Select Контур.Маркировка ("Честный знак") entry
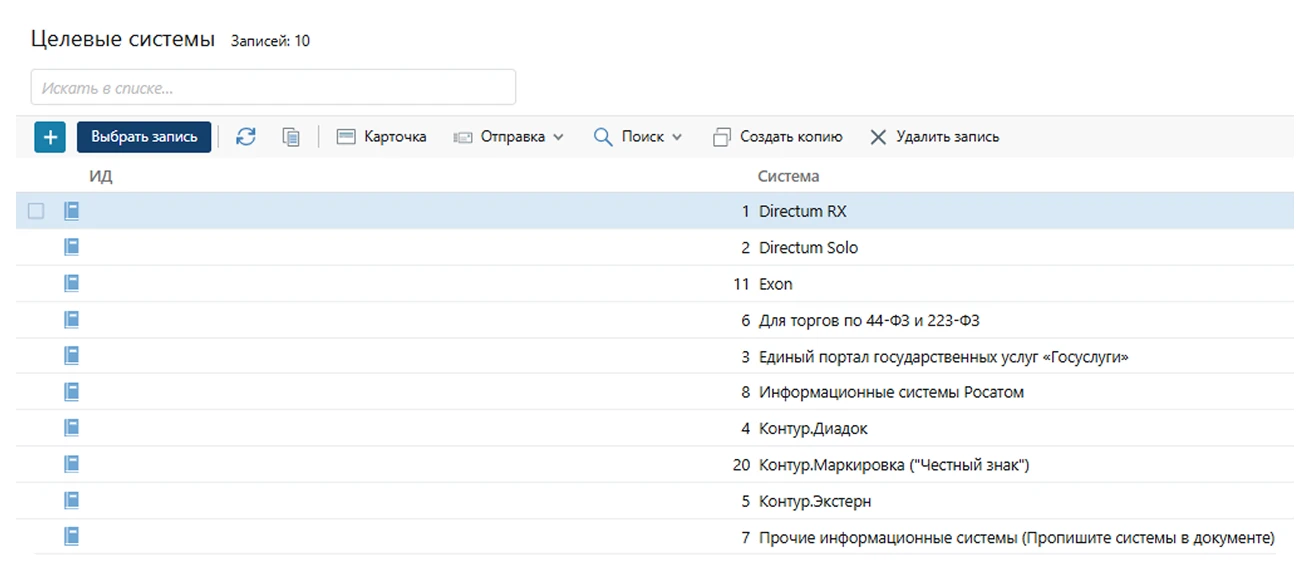Image resolution: width=1310 pixels, height=578 pixels. [x=894, y=465]
